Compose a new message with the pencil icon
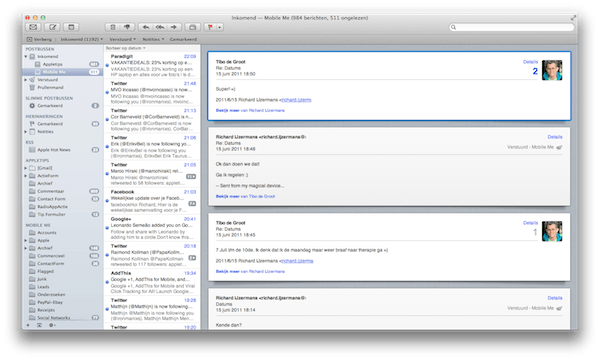600x360 pixels. [x=53, y=27]
